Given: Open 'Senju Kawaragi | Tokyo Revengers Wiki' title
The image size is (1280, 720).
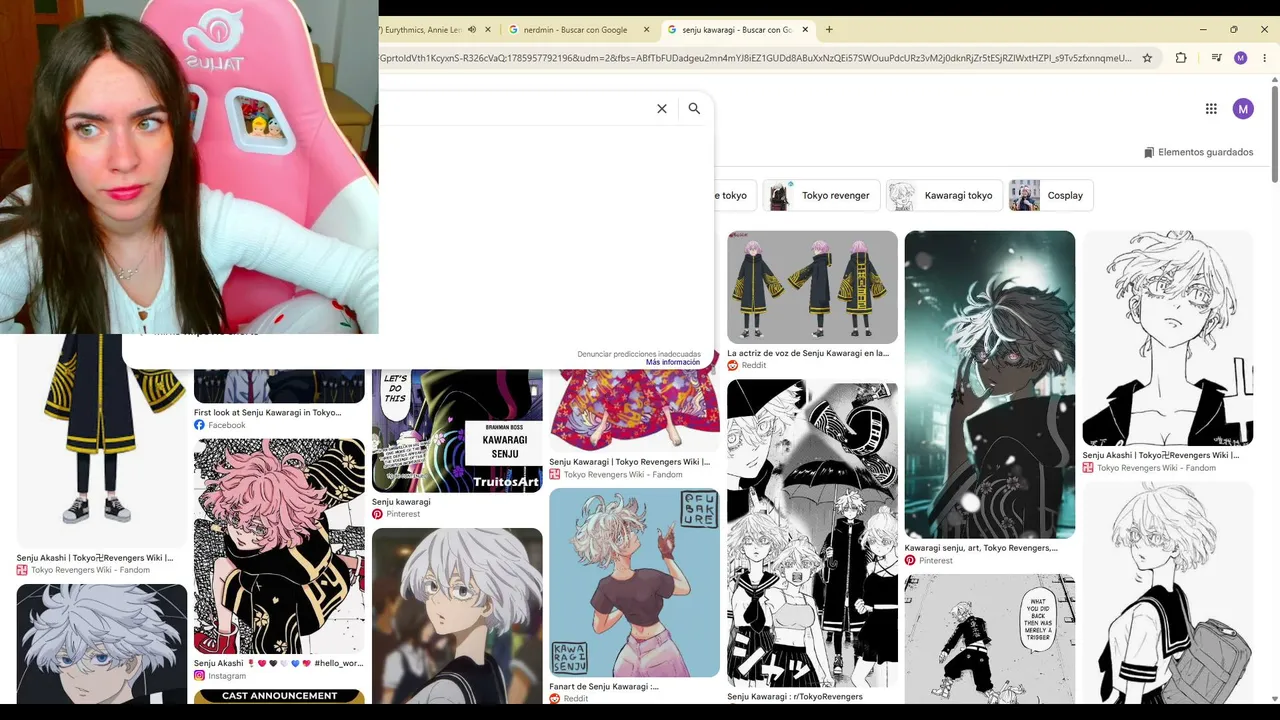Looking at the screenshot, I should tap(630, 462).
